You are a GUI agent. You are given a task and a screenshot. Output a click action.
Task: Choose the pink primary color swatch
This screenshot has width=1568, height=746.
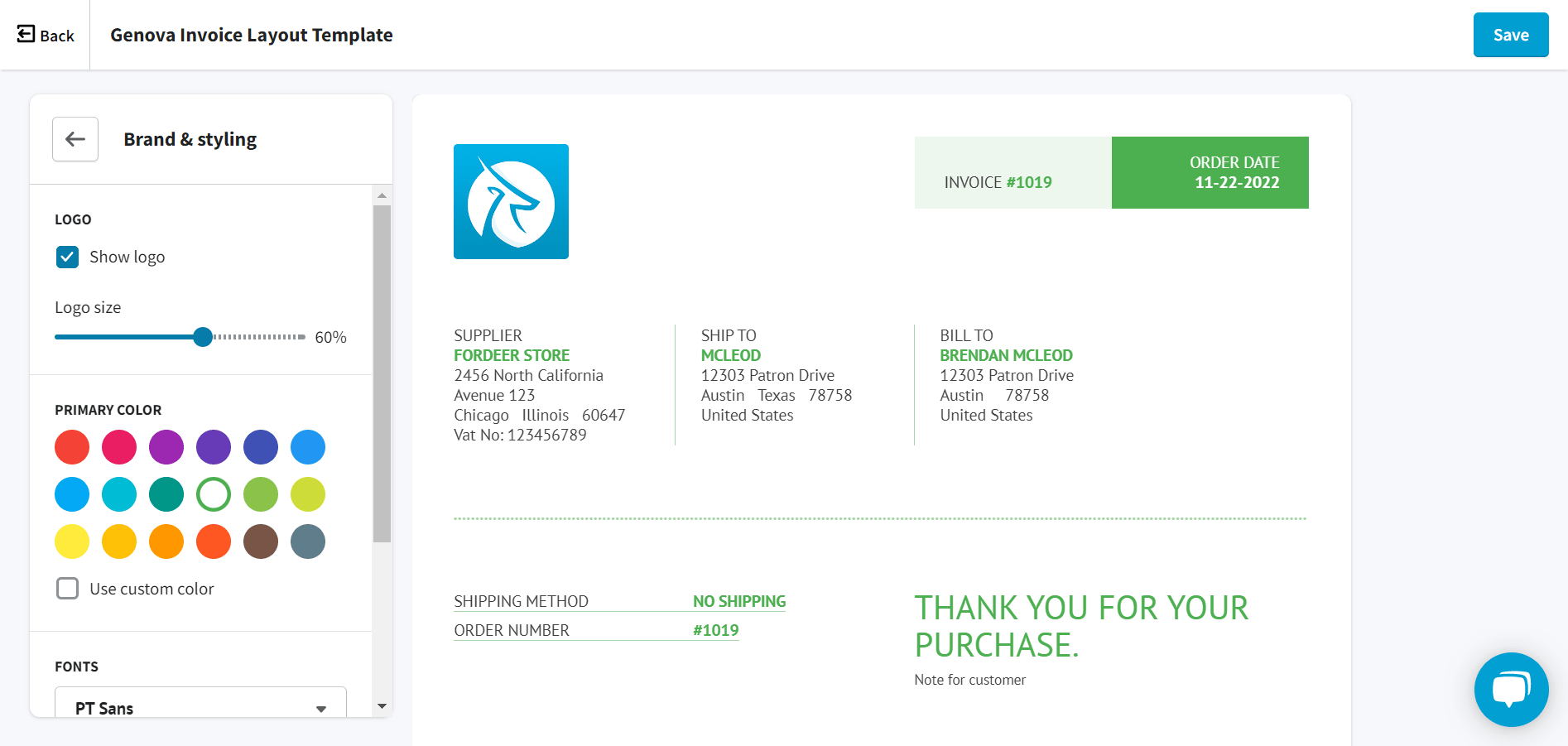[x=119, y=447]
